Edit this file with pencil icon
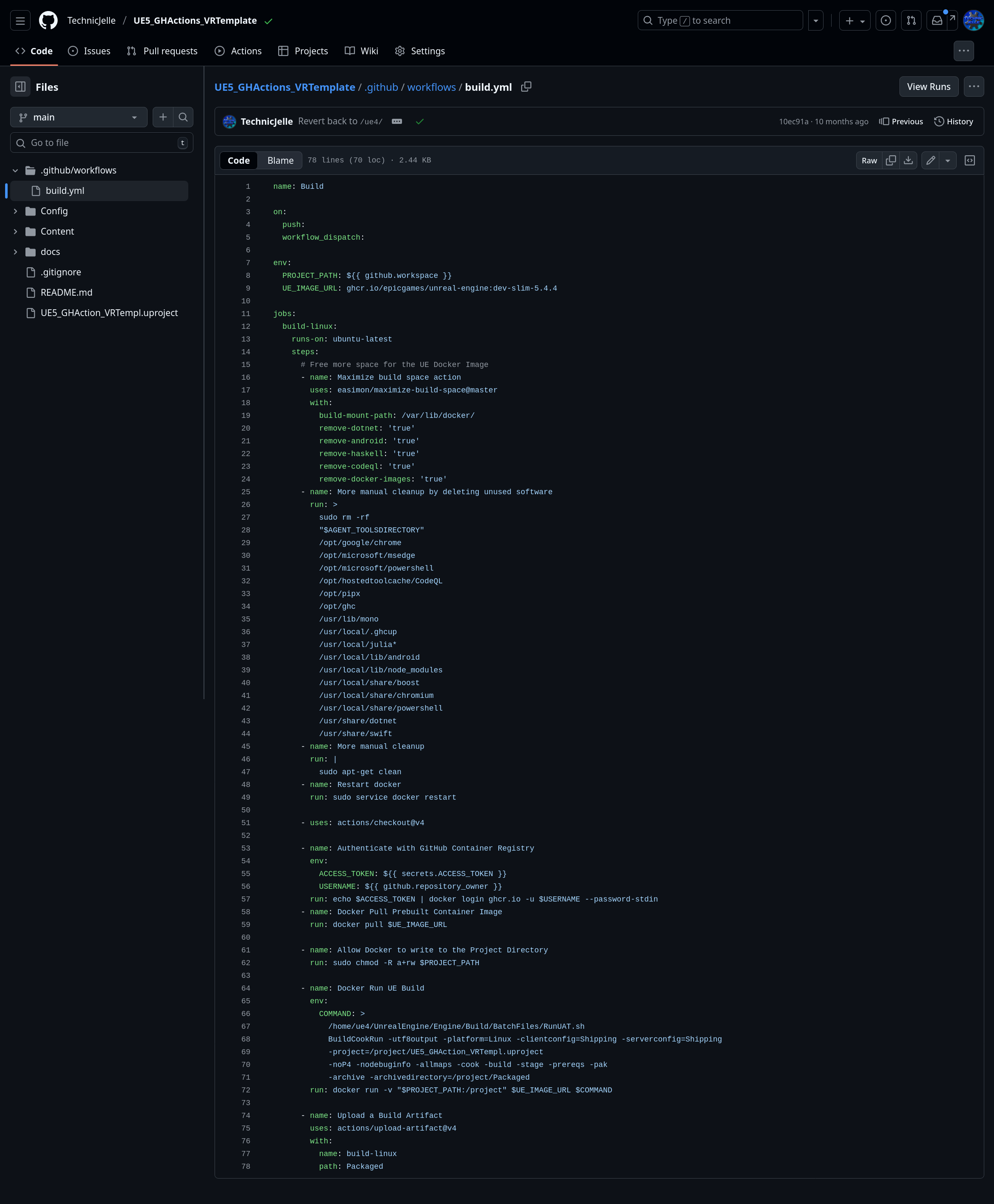Viewport: 994px width, 1204px height. [930, 160]
